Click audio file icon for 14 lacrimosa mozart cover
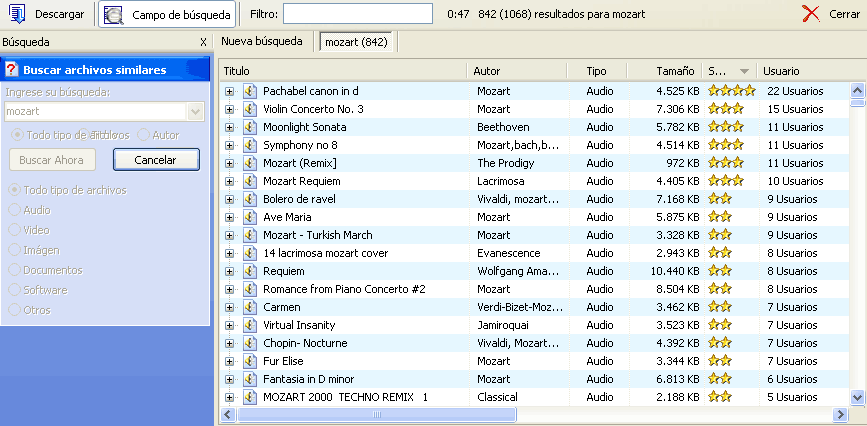Viewport: 867px width, 426px height. tap(250, 253)
